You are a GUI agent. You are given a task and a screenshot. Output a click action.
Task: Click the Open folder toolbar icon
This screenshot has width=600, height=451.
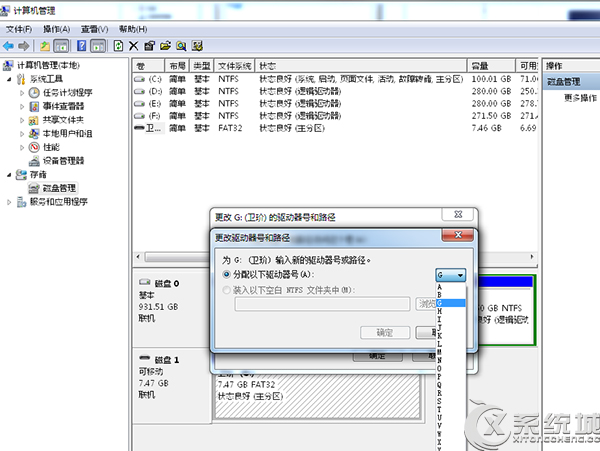pyautogui.click(x=165, y=46)
